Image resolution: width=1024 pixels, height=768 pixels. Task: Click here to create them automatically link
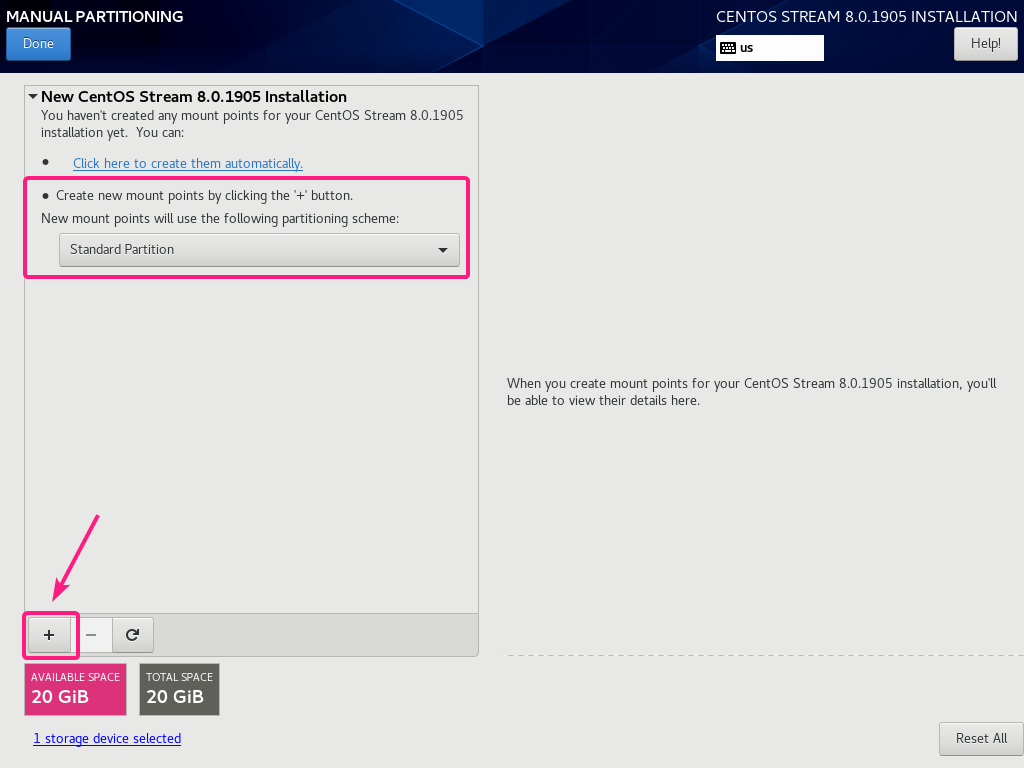pos(187,163)
